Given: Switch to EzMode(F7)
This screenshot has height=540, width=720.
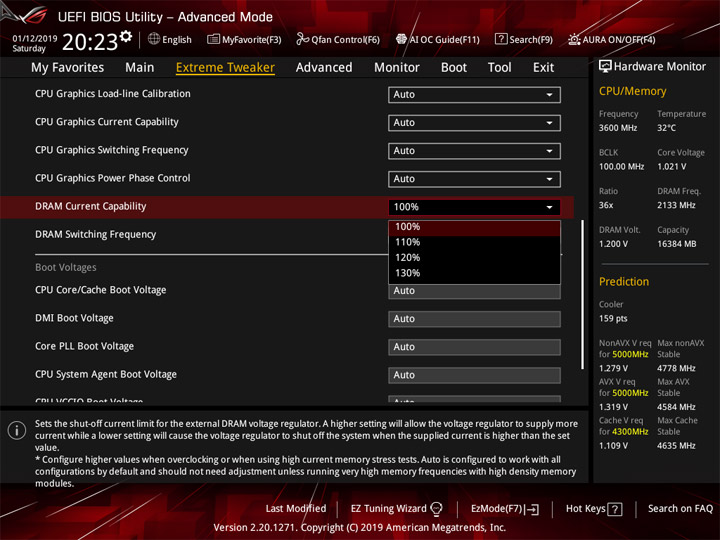Looking at the screenshot, I should coord(505,509).
